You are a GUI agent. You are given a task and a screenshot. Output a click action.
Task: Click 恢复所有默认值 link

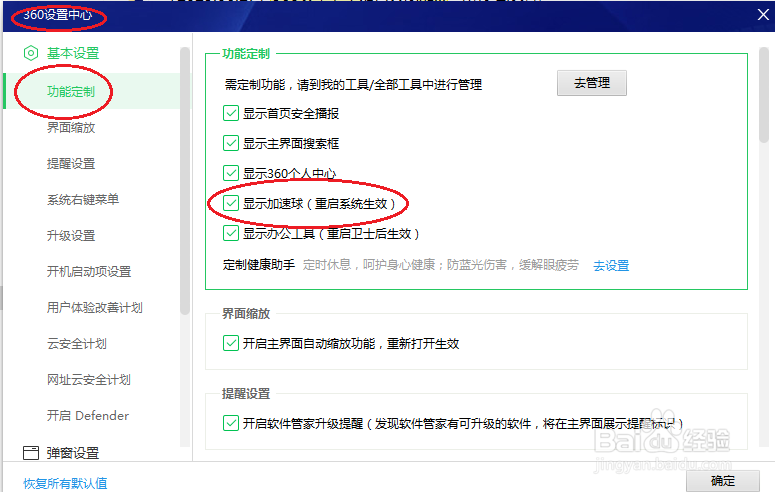(x=65, y=483)
